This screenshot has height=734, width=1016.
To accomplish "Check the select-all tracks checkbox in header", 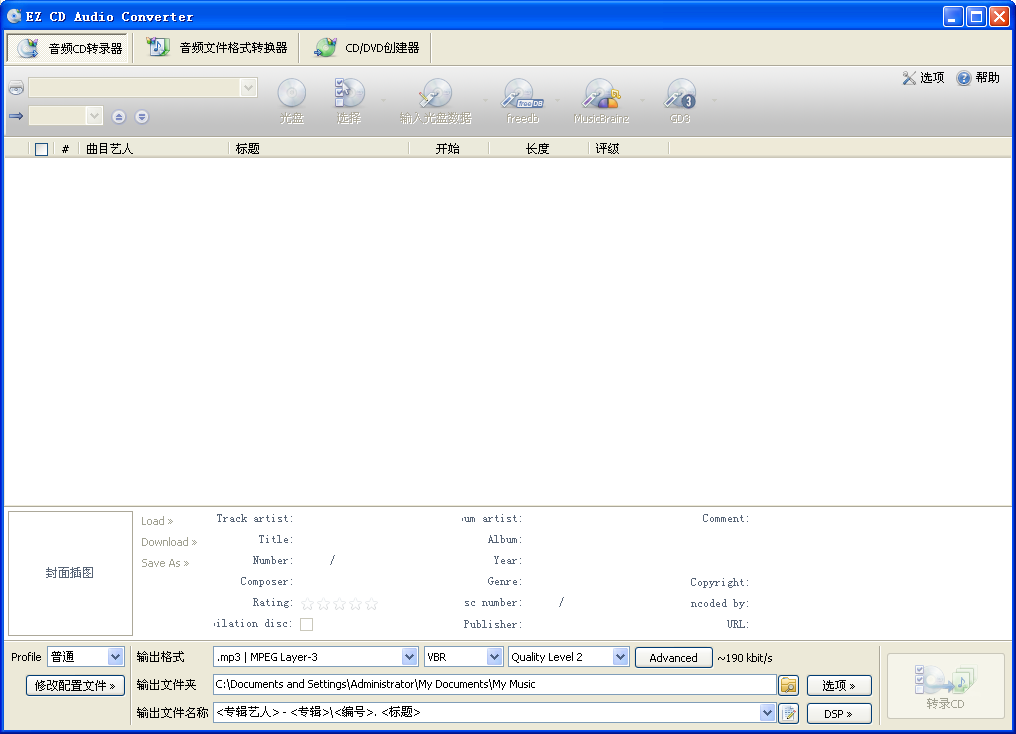I will point(40,147).
